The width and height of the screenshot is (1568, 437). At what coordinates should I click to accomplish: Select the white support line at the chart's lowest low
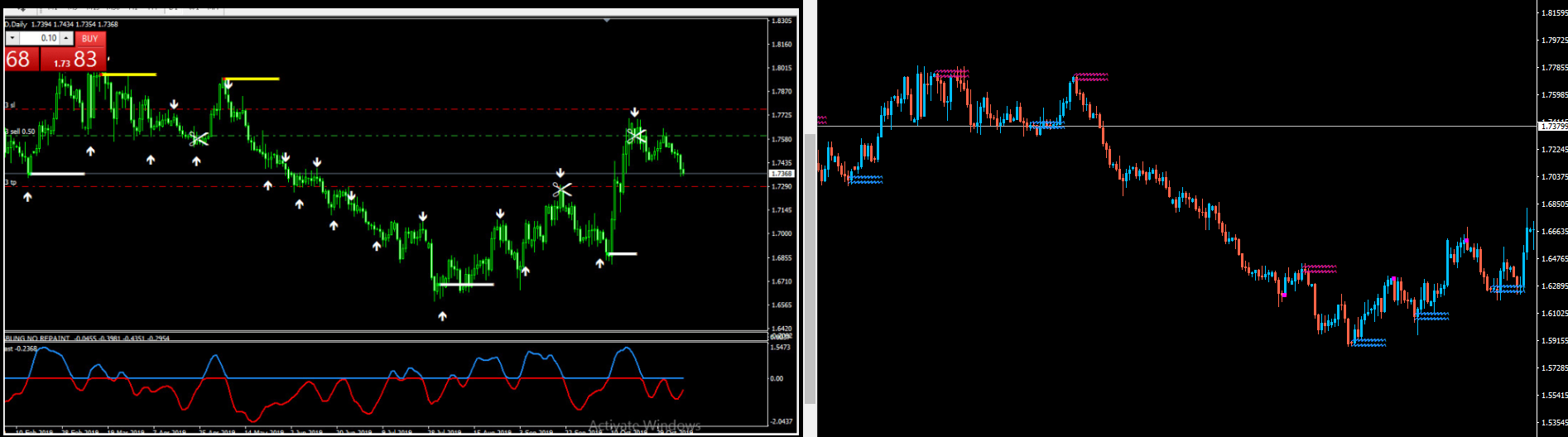coord(466,285)
